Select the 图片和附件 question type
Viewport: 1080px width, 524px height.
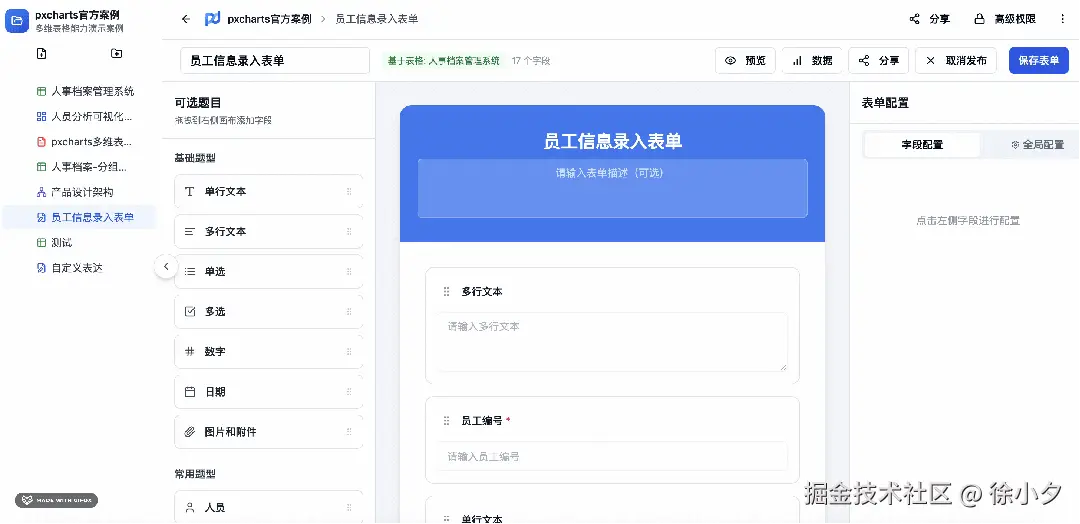coord(269,432)
